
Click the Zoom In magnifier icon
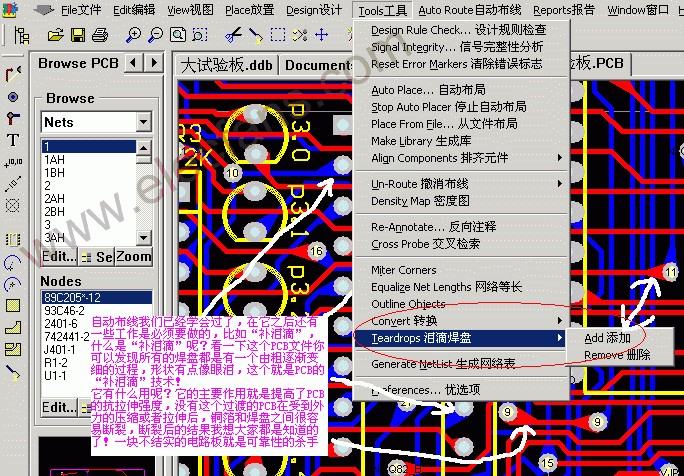pyautogui.click(x=134, y=35)
